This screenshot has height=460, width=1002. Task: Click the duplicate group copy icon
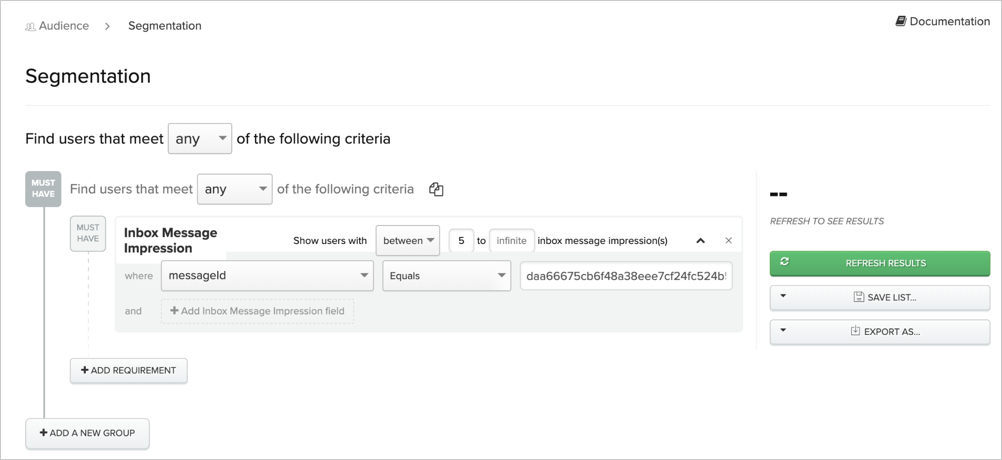click(x=436, y=189)
